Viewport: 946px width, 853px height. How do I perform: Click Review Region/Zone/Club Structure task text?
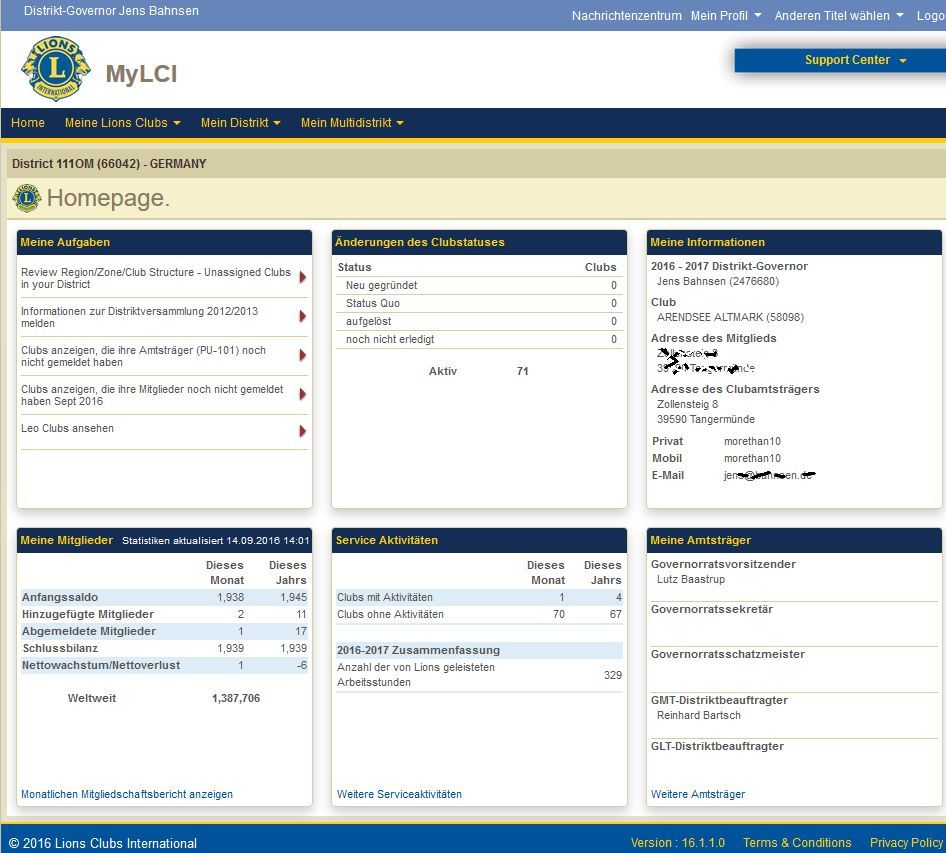(156, 278)
